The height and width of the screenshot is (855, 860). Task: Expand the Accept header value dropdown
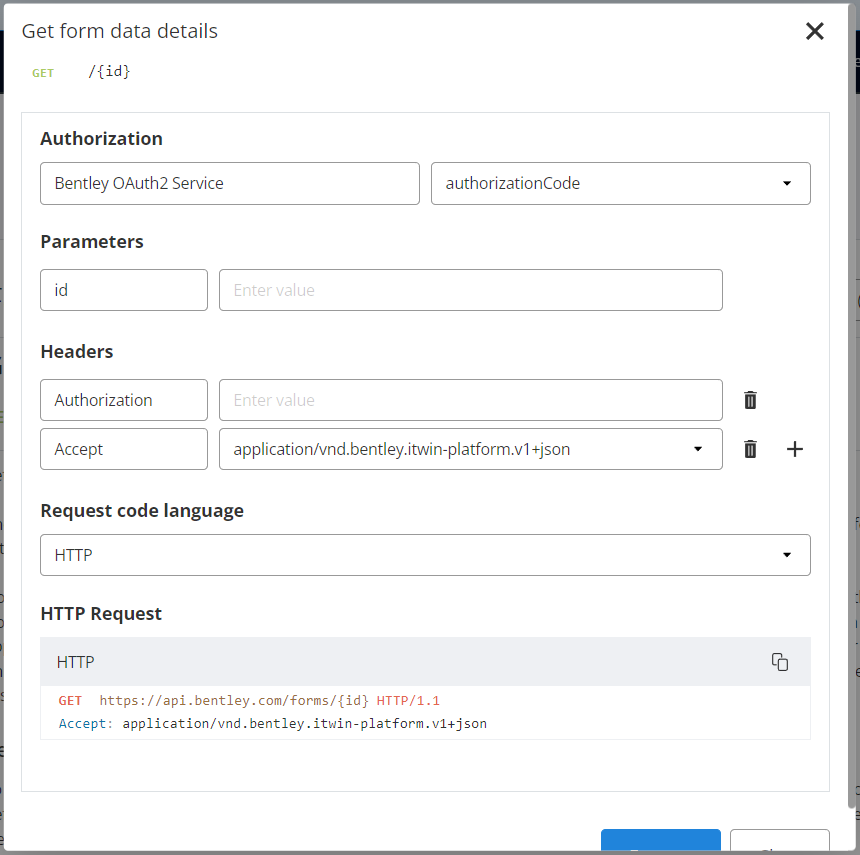[698, 449]
